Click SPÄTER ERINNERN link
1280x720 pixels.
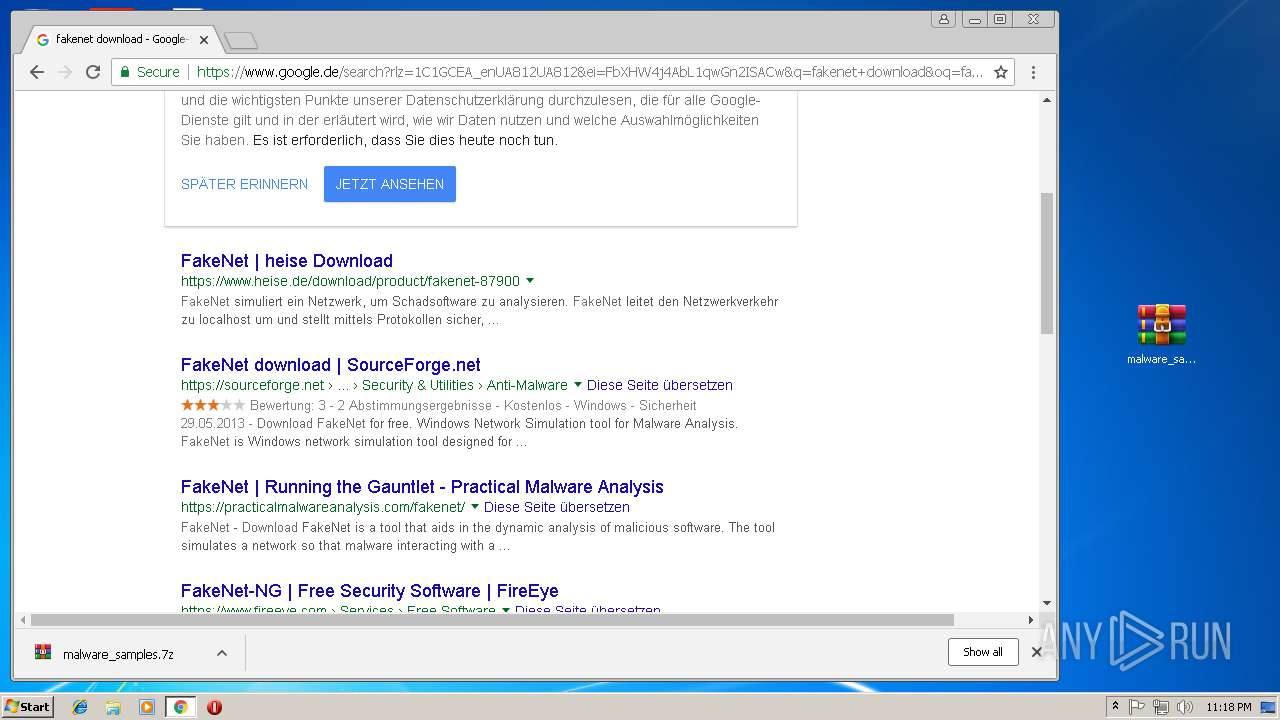(x=244, y=184)
